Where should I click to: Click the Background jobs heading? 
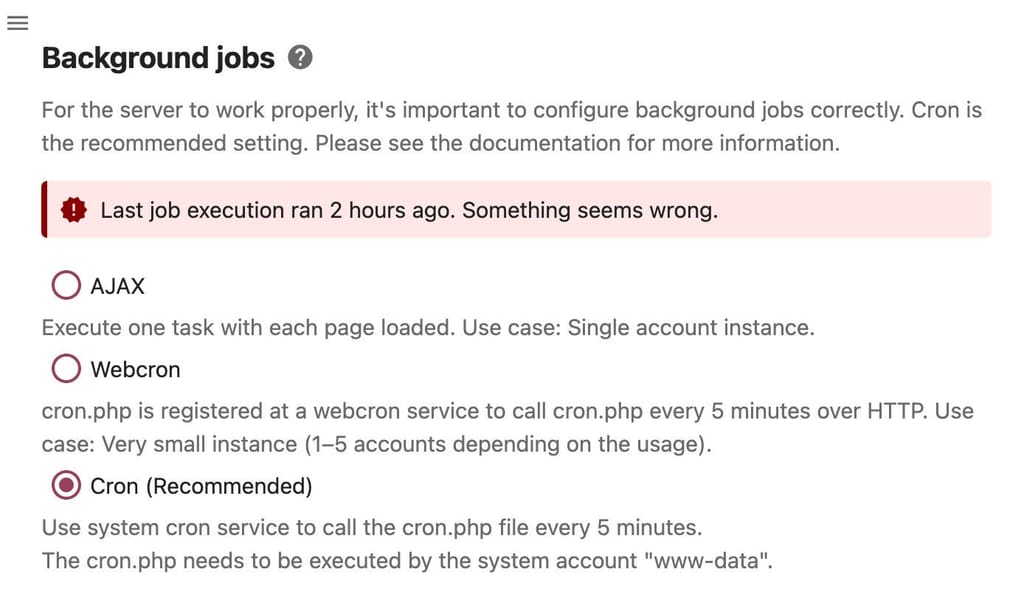coord(158,58)
